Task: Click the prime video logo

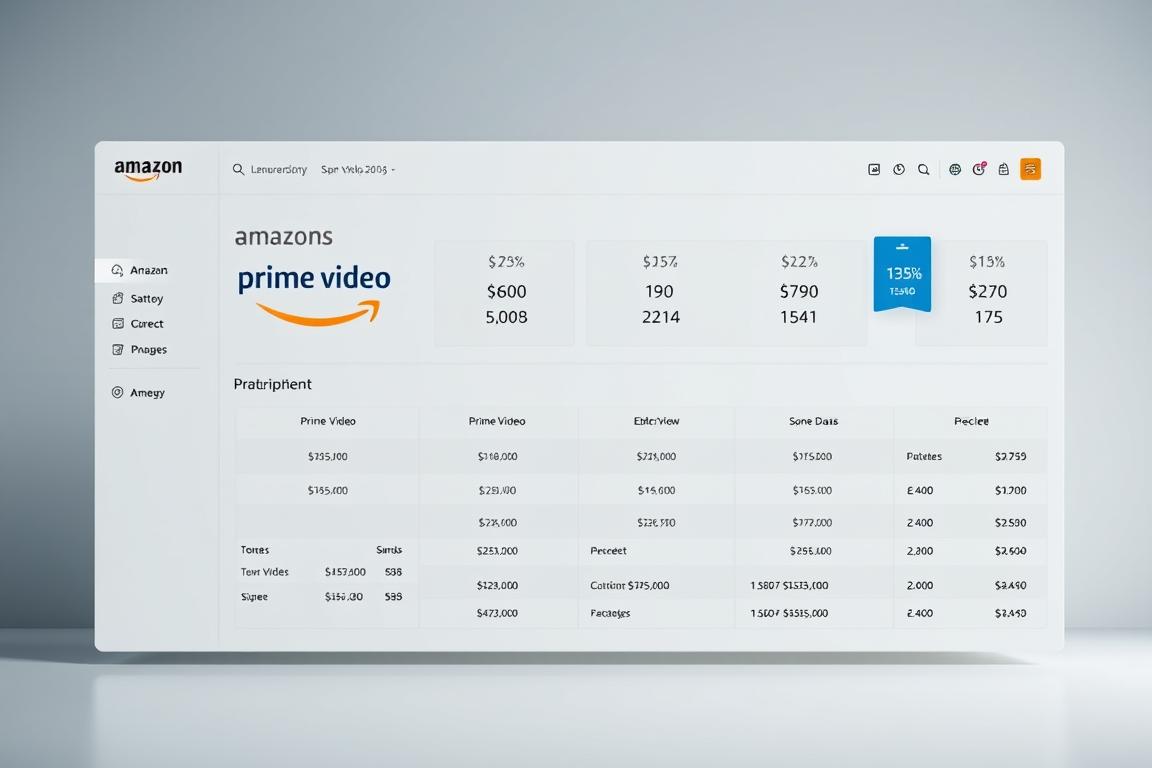Action: tap(314, 294)
